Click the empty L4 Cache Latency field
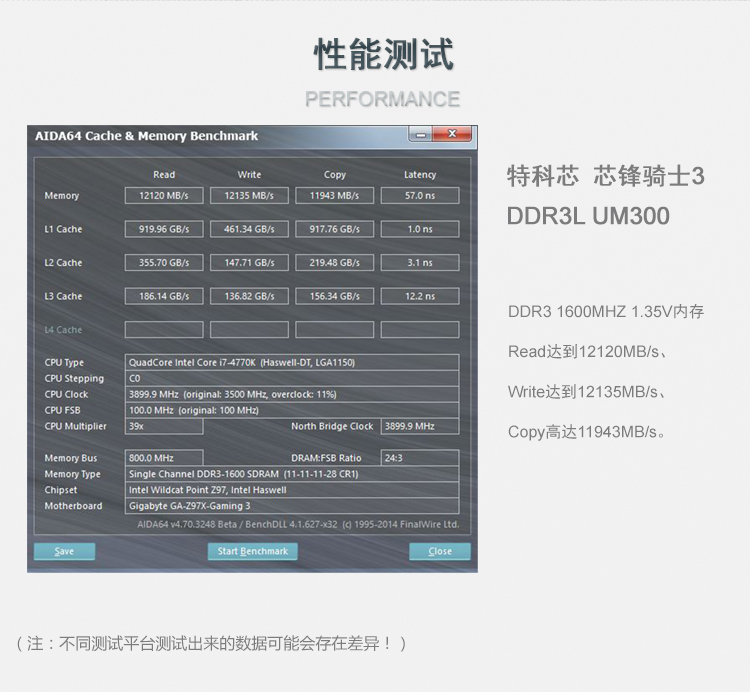 [x=420, y=330]
